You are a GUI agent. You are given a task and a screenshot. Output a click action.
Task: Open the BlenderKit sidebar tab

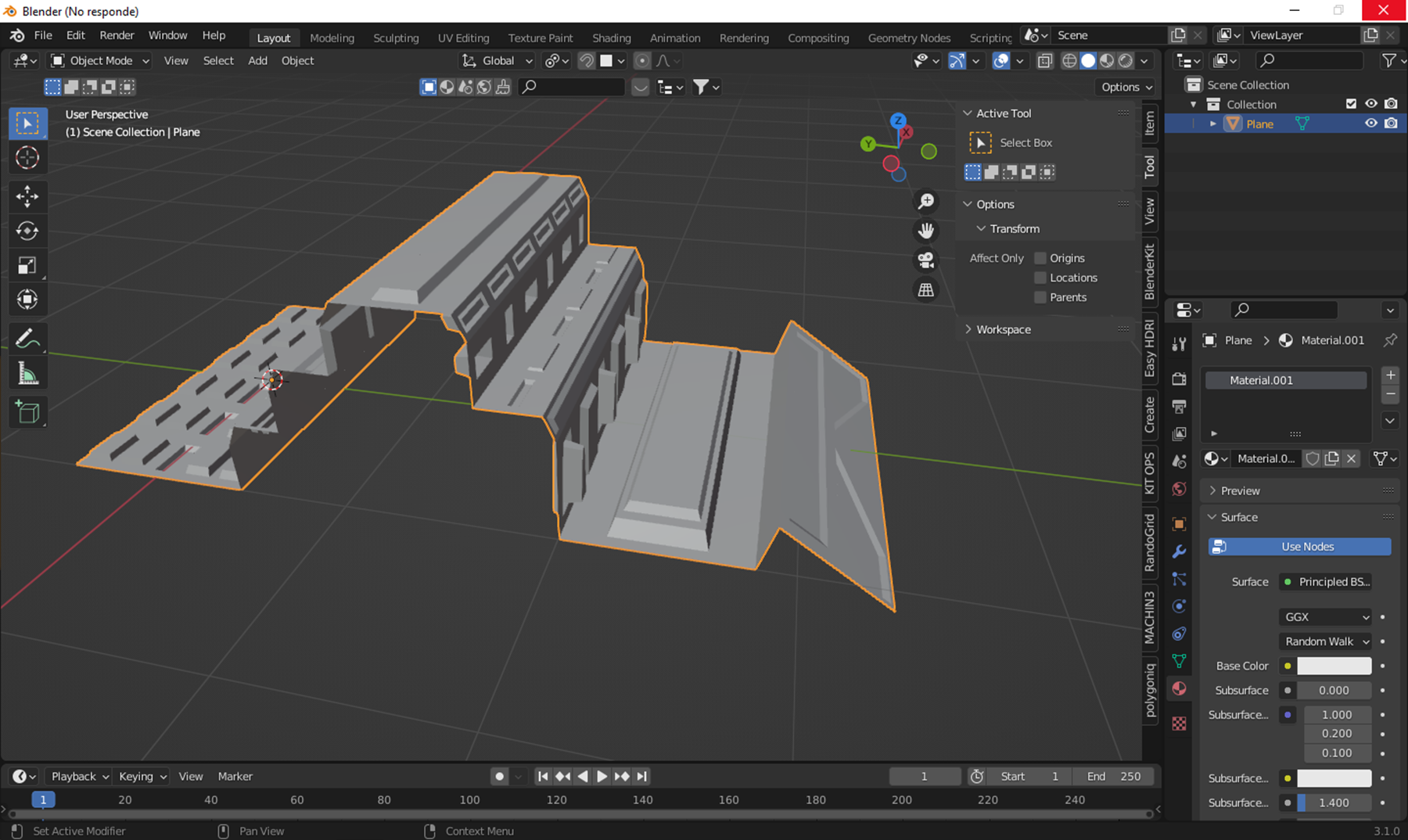pyautogui.click(x=1150, y=271)
